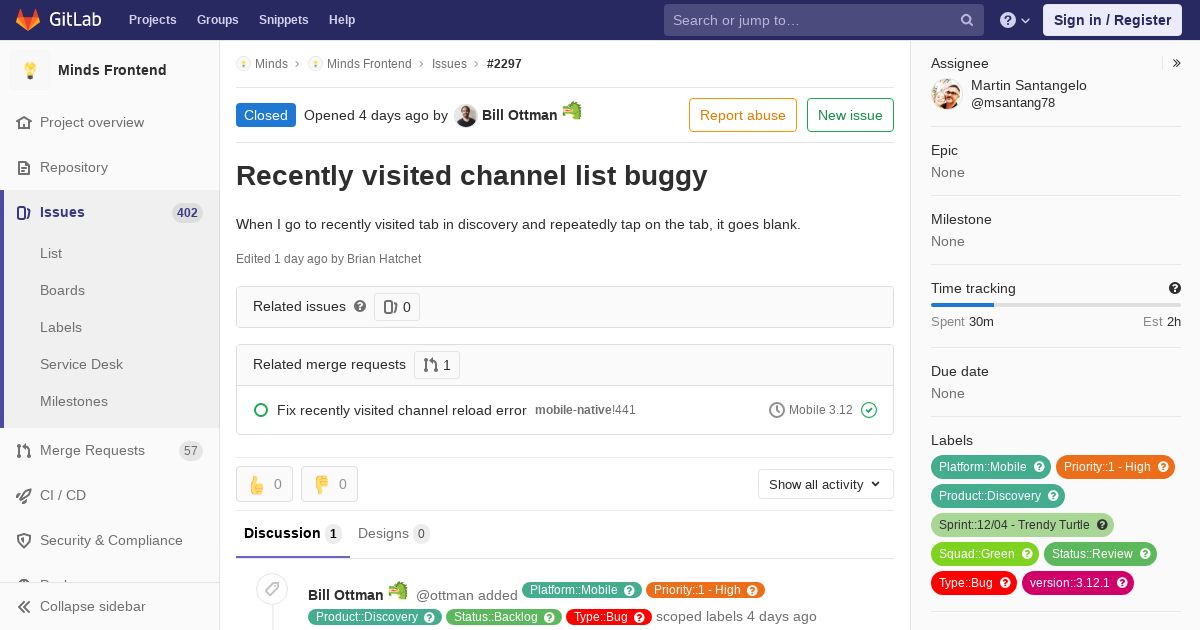
Task: Click the Closed status badge
Action: 266,115
